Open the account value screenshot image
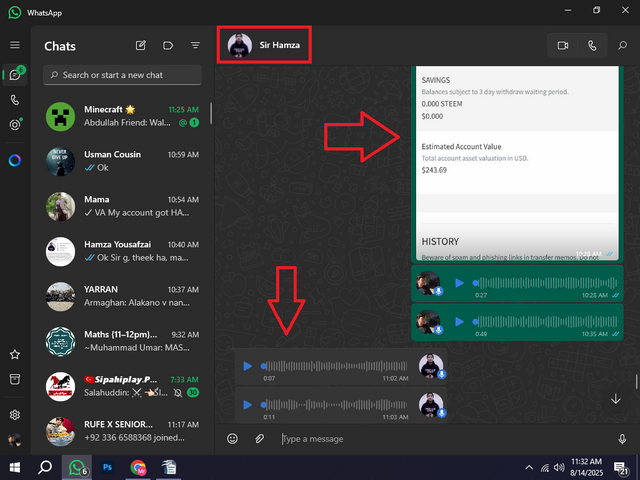Screen dimensions: 640x480 pyautogui.click(x=517, y=163)
